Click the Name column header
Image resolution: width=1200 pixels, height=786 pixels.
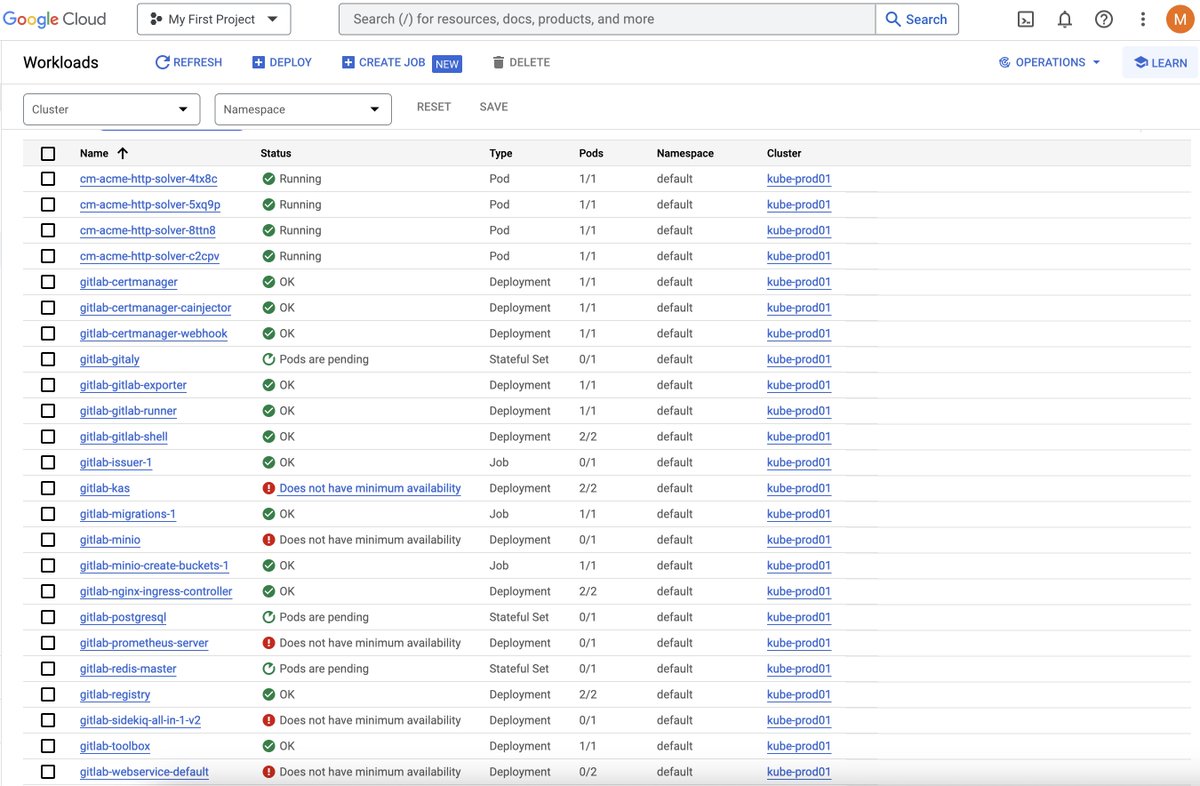94,153
